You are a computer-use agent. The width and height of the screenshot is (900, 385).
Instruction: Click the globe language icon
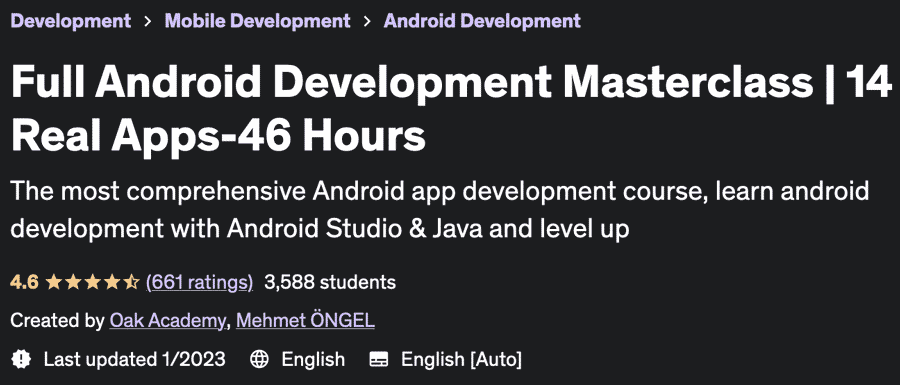tap(259, 360)
